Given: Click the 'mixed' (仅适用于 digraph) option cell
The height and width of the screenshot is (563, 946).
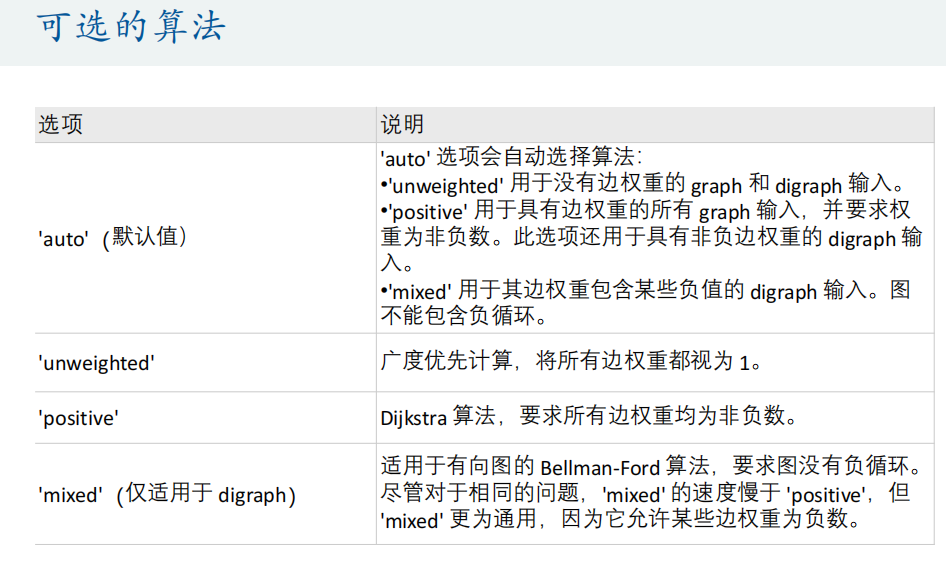Looking at the screenshot, I should tap(168, 494).
